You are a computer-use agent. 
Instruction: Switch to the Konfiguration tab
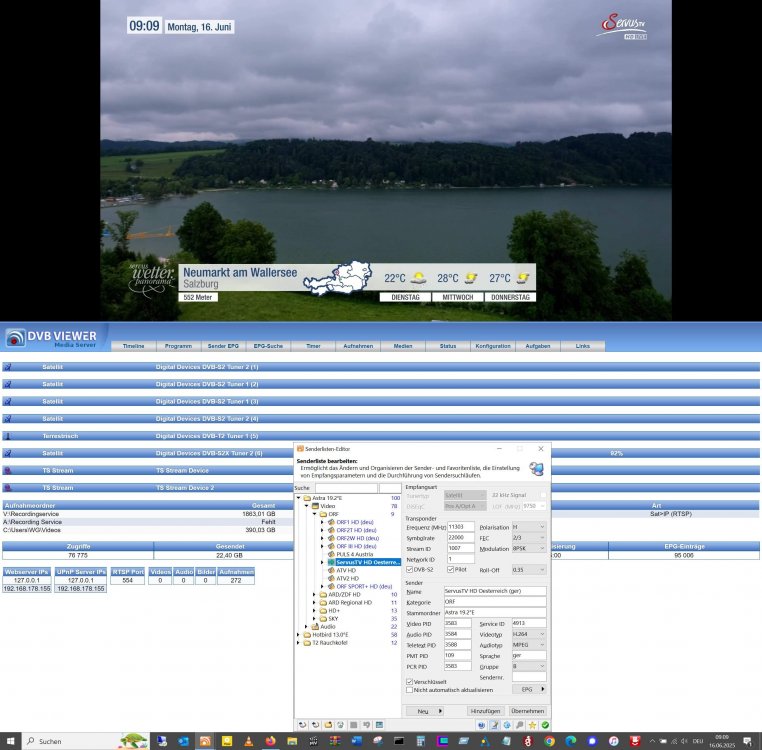(492, 346)
